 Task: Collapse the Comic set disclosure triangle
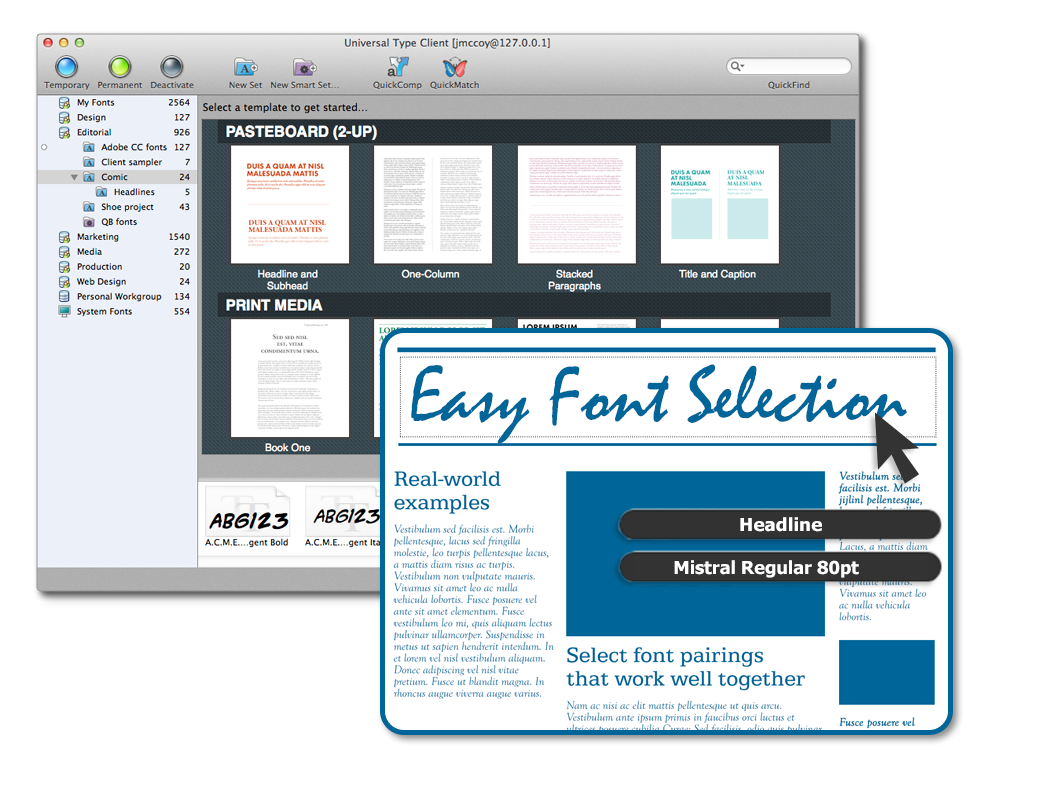tap(74, 177)
